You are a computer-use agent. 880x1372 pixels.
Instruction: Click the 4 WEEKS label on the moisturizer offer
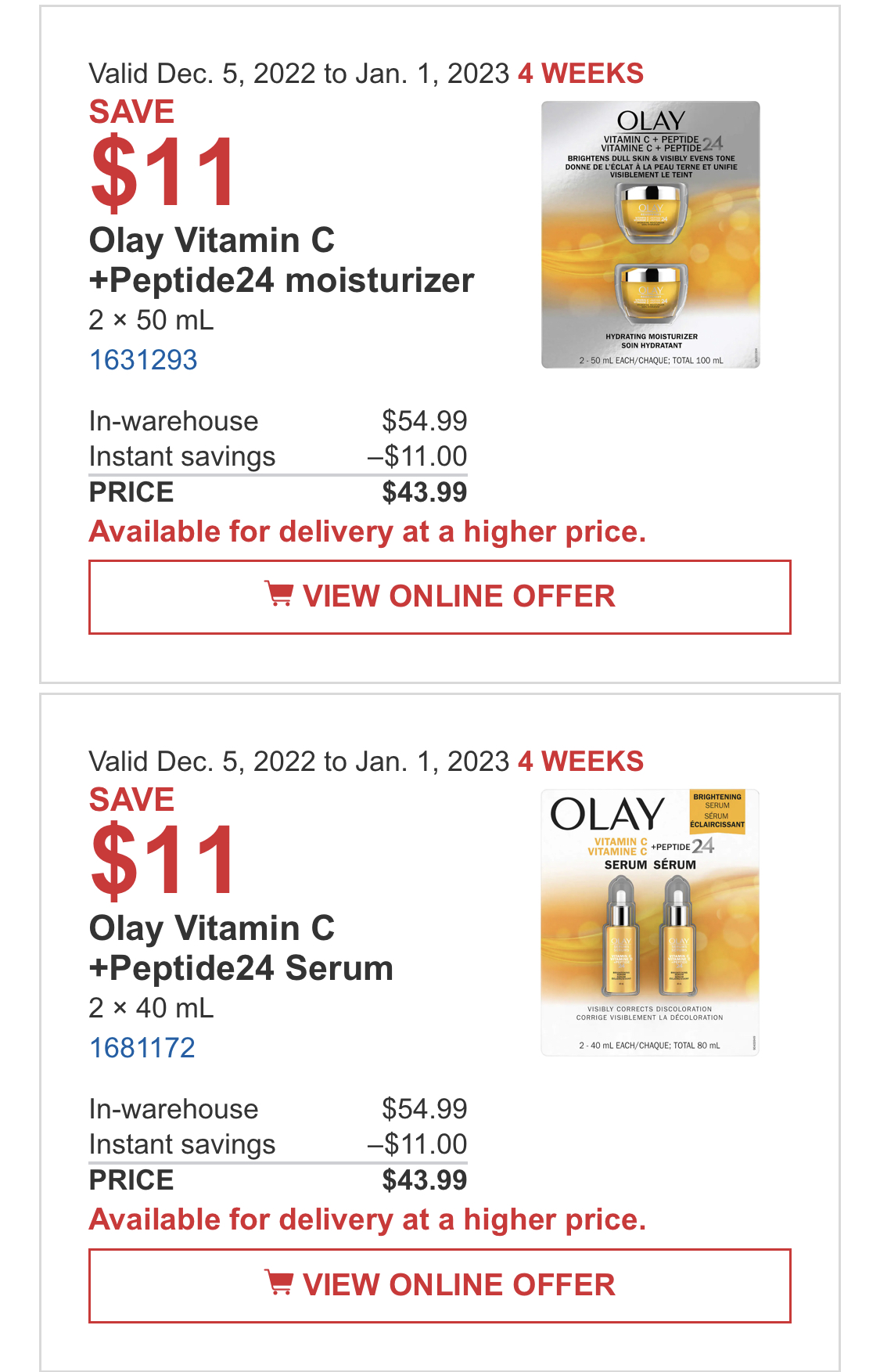click(581, 74)
